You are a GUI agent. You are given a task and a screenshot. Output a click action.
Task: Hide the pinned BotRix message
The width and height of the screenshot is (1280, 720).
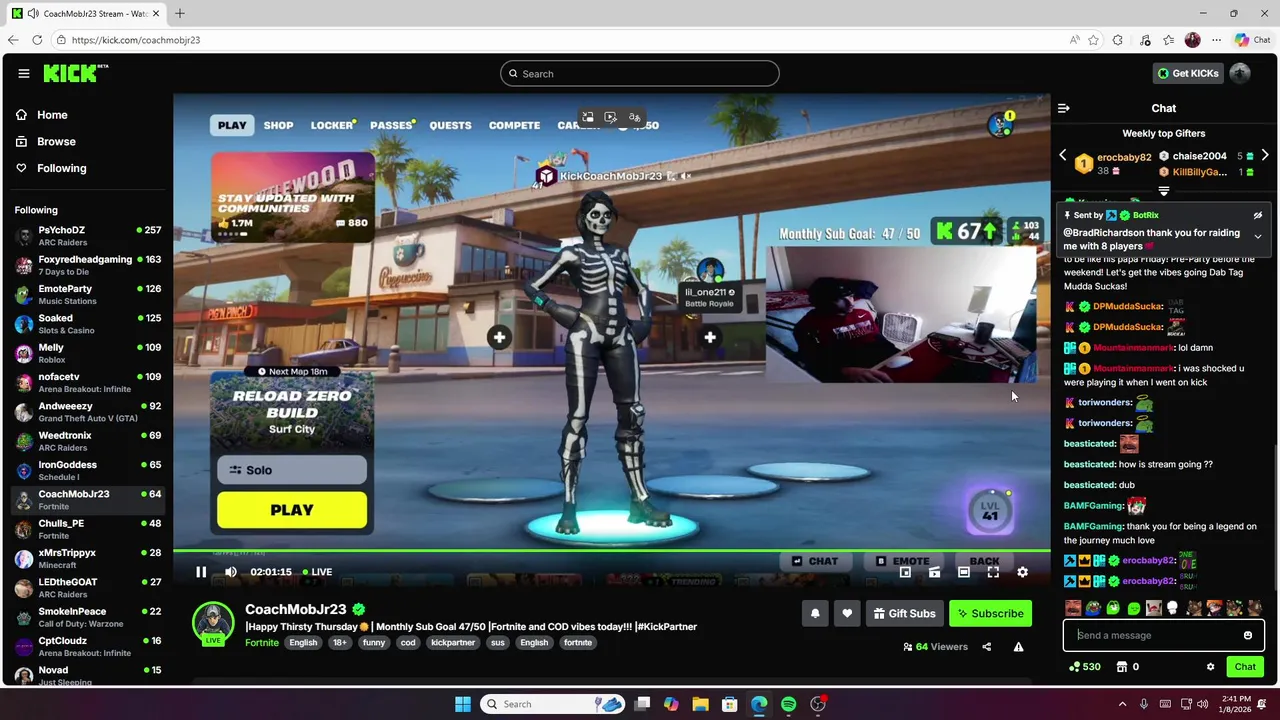pos(1258,215)
